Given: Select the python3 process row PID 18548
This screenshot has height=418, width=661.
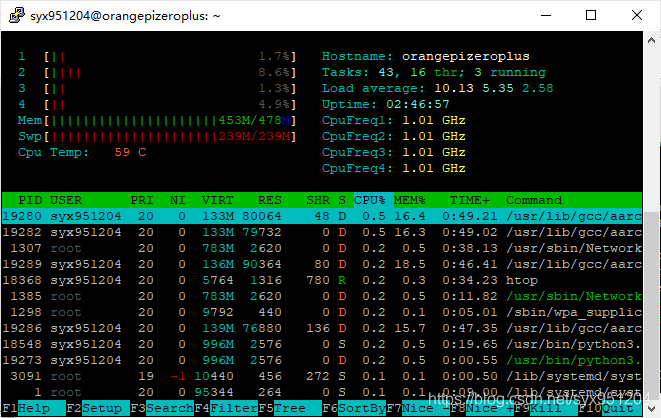Looking at the screenshot, I should (x=322, y=344).
